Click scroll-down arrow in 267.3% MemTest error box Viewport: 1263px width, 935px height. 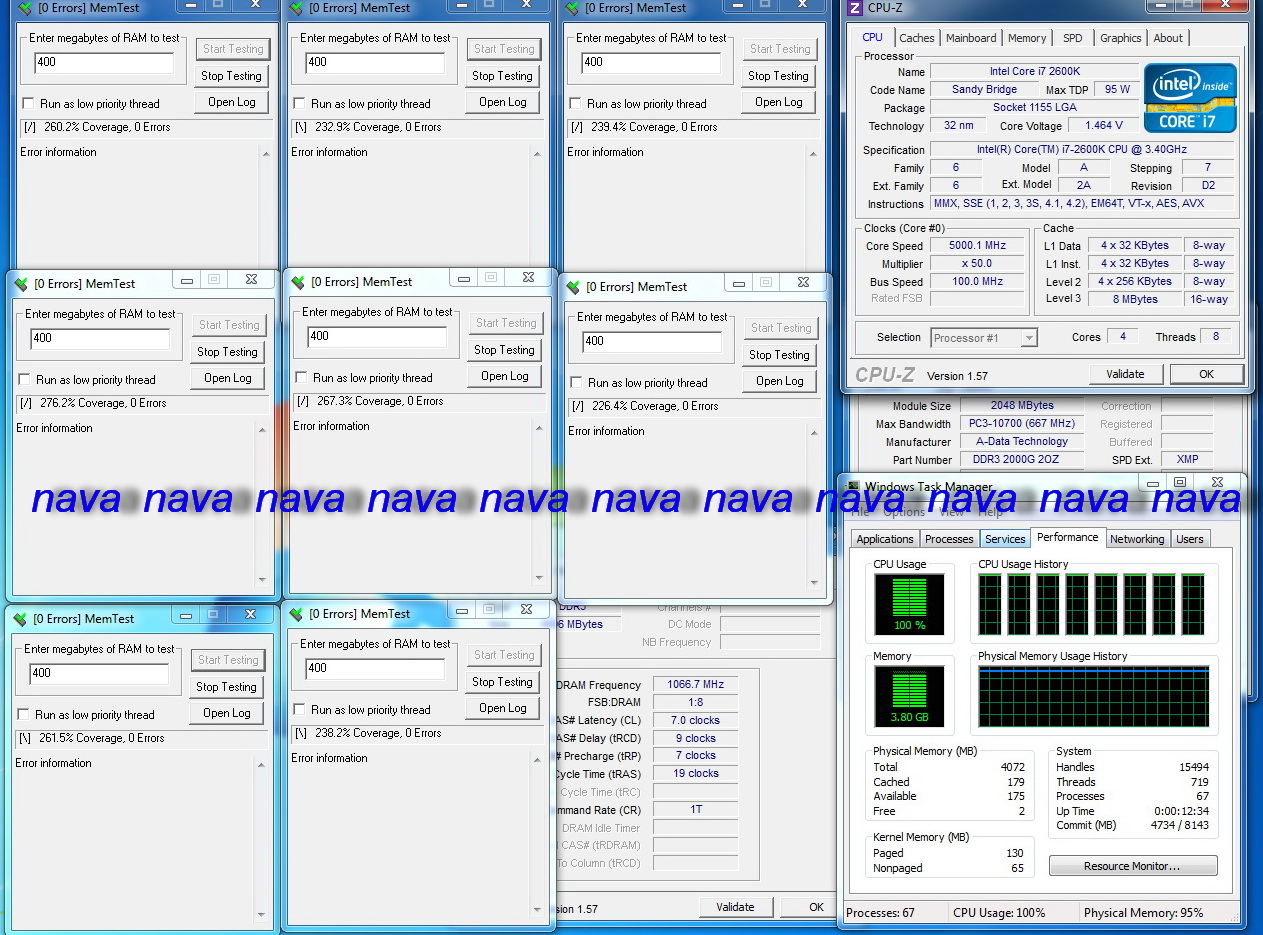[540, 577]
